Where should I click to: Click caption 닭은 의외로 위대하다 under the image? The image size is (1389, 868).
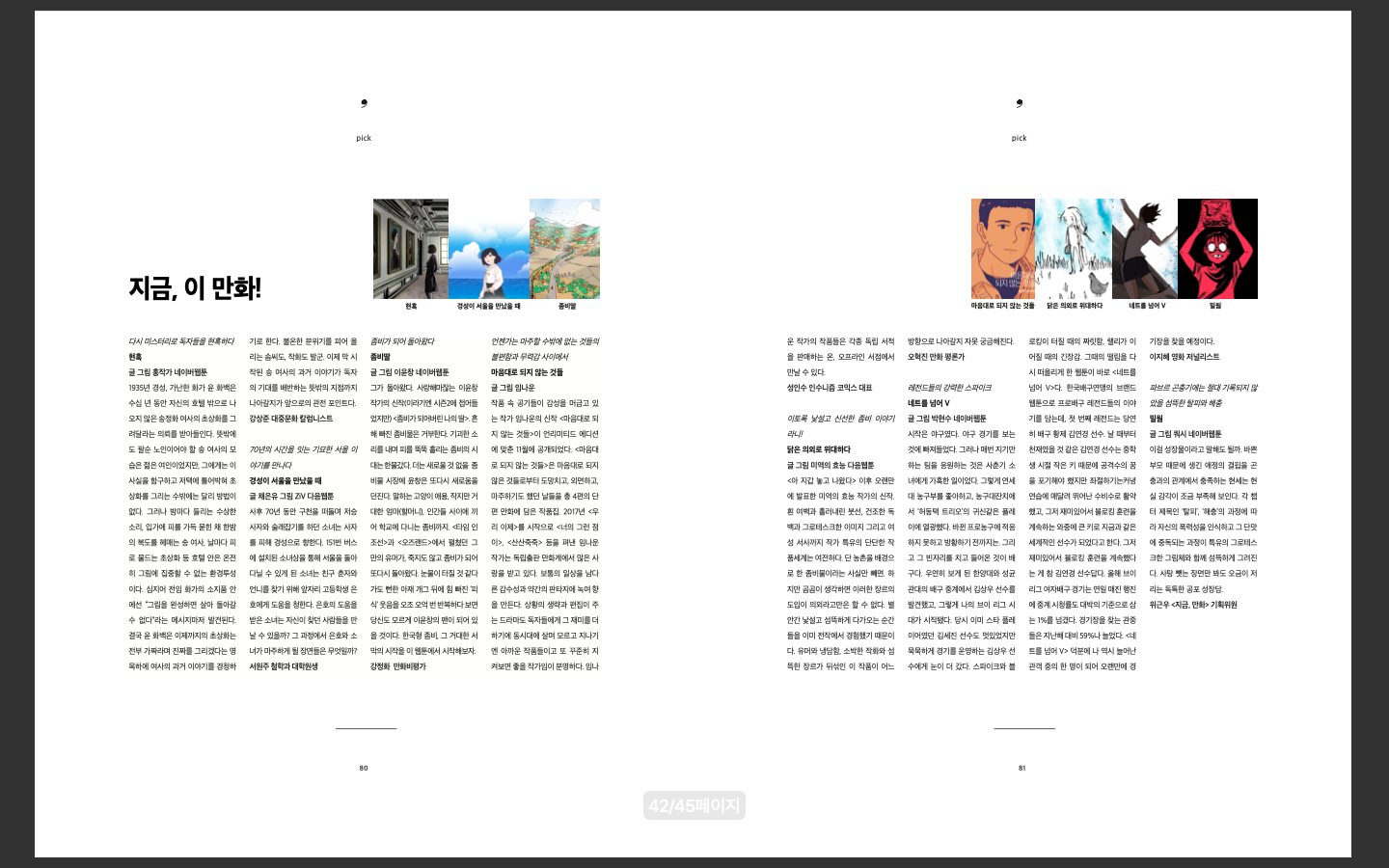tap(1075, 306)
